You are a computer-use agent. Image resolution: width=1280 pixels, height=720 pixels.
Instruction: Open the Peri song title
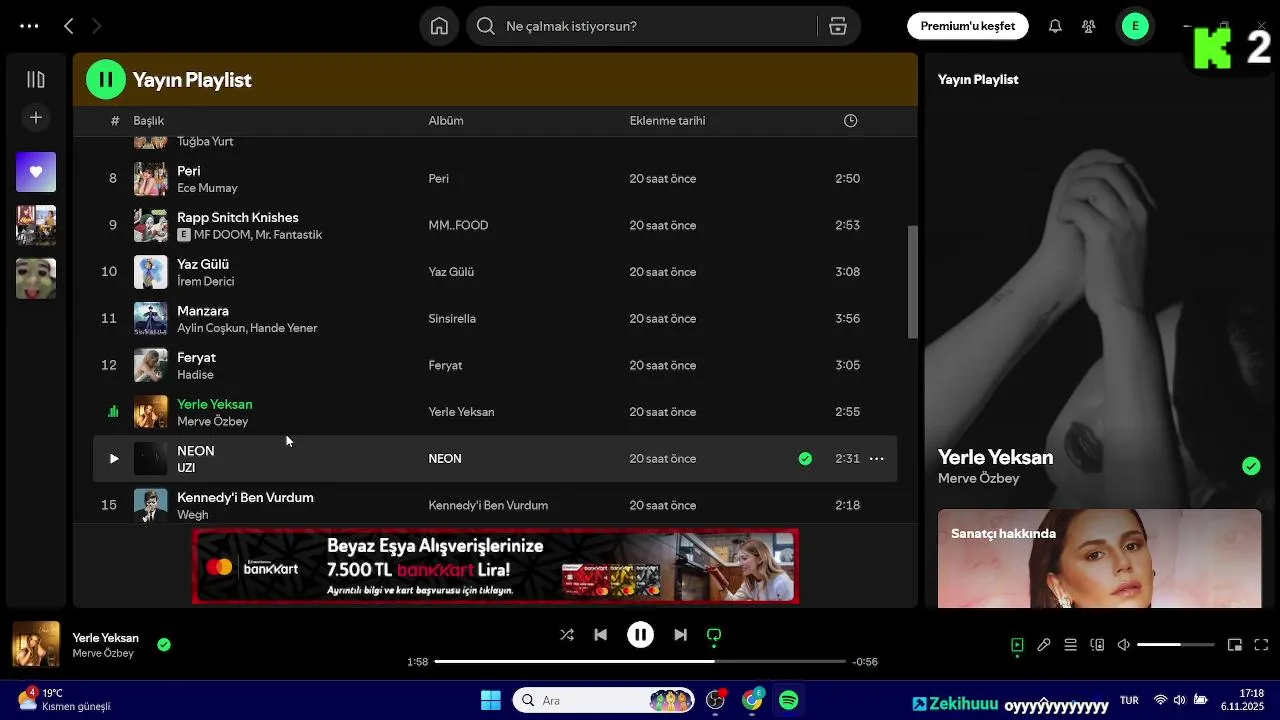point(189,171)
